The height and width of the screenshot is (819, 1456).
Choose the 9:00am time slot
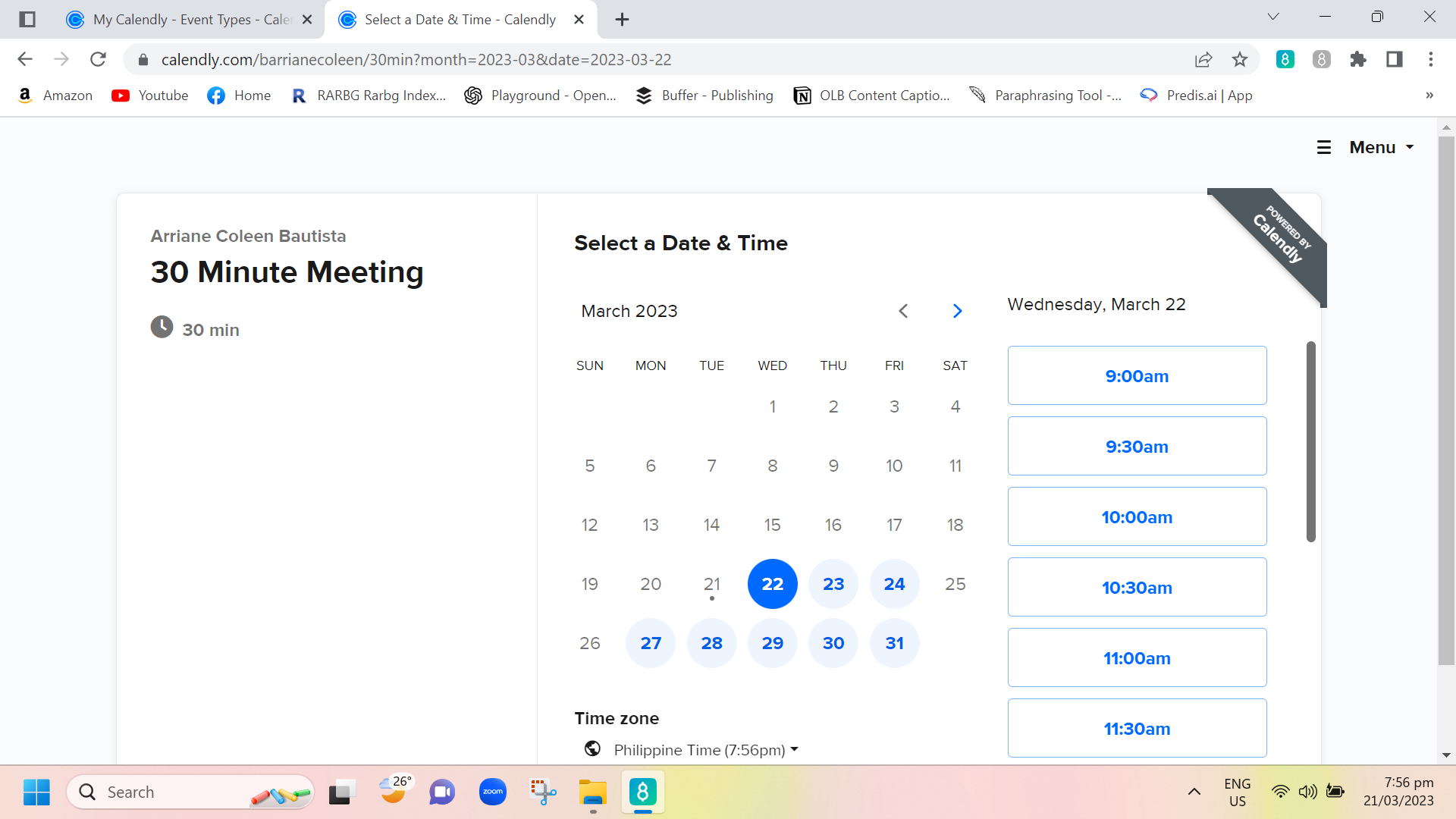pyautogui.click(x=1136, y=375)
